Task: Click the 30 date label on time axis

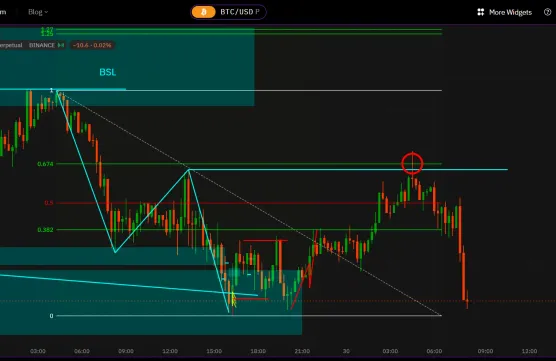Action: coord(346,351)
